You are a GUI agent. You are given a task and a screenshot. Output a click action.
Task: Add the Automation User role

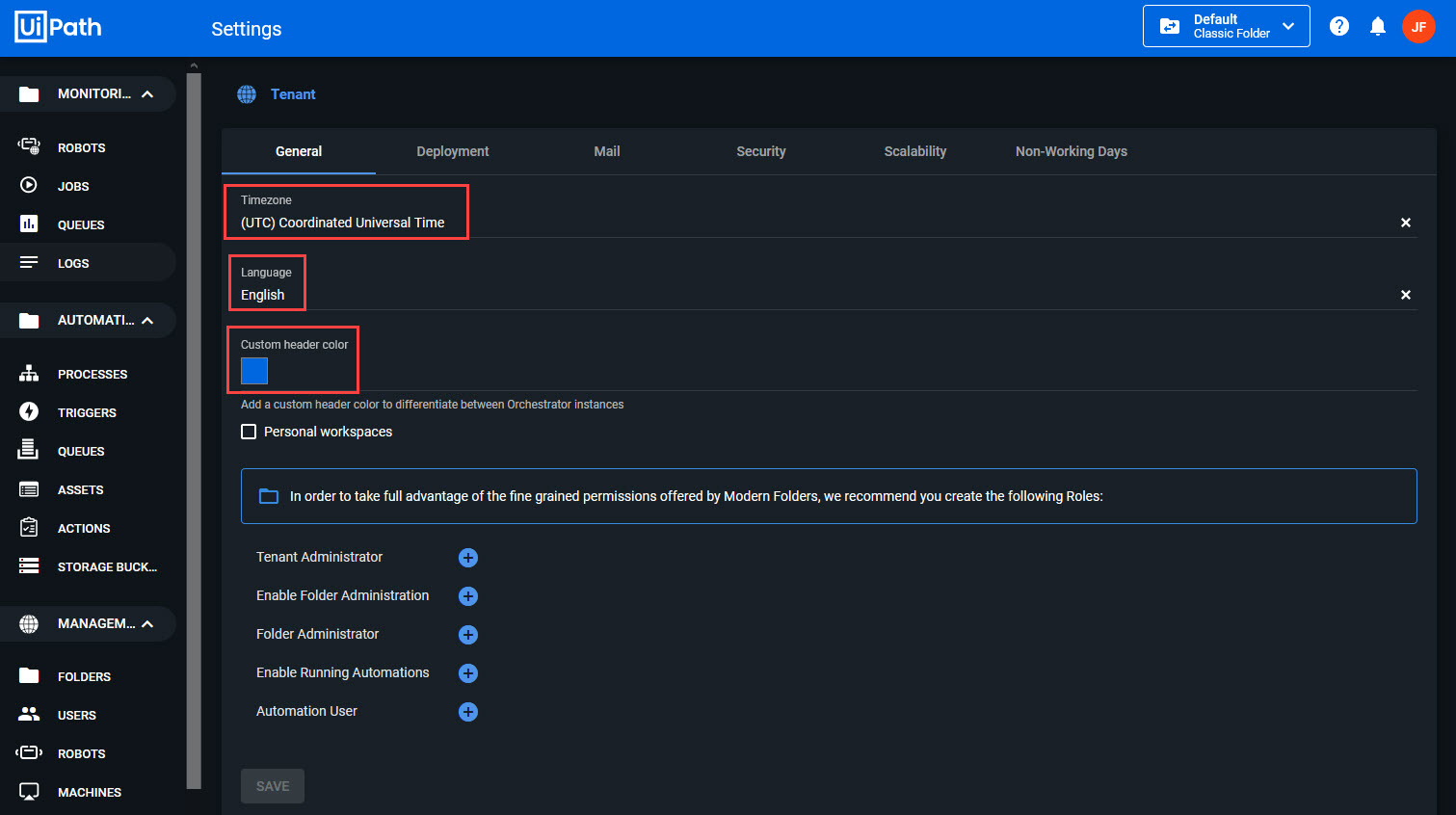click(x=468, y=712)
